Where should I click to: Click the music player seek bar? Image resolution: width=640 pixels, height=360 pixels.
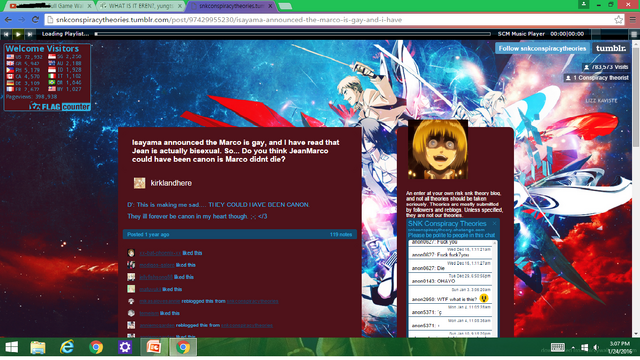[x=293, y=34]
